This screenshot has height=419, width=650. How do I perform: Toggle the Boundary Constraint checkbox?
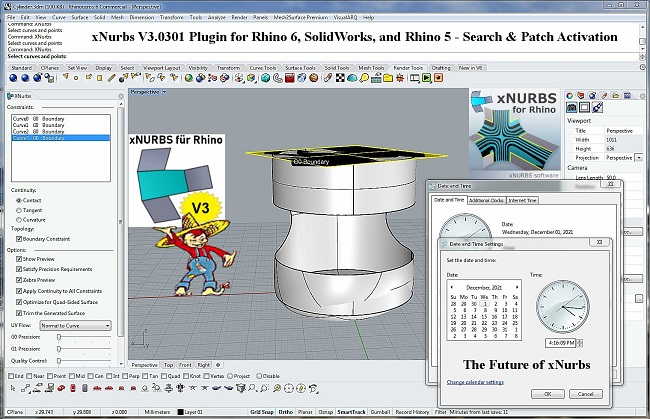pos(19,239)
